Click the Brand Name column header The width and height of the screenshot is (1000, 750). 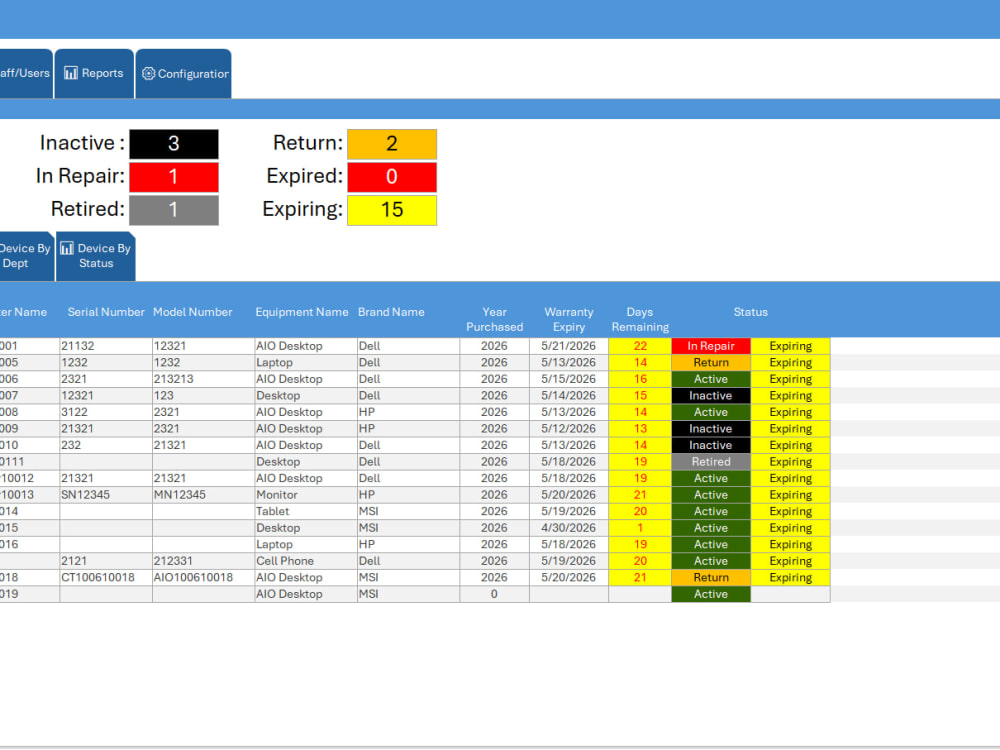[391, 312]
